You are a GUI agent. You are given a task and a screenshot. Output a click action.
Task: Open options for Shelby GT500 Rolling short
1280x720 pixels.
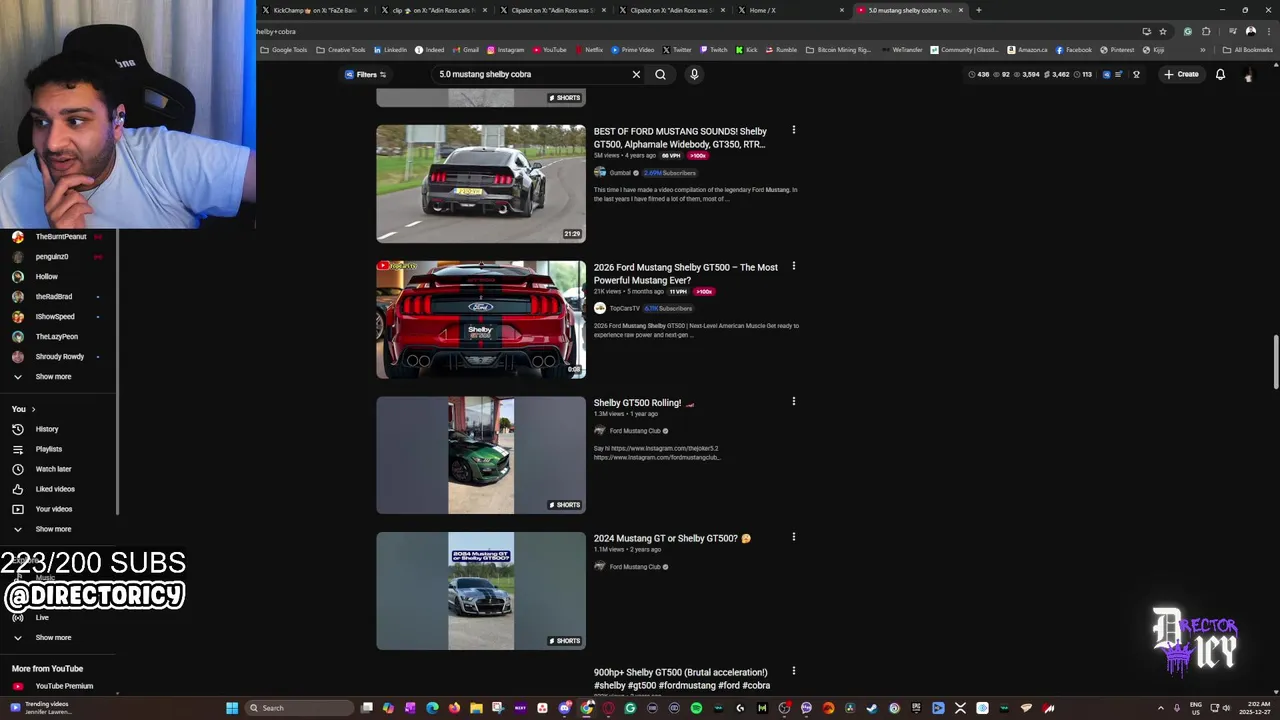click(x=794, y=401)
